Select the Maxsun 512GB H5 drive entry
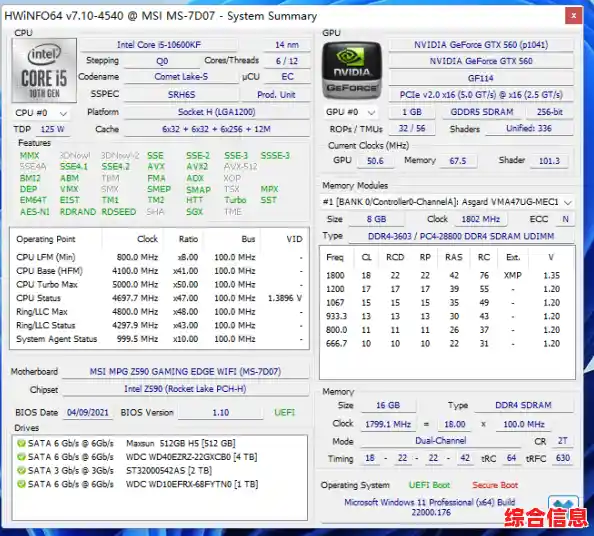Screen dimensions: 594x536 click(x=159, y=443)
